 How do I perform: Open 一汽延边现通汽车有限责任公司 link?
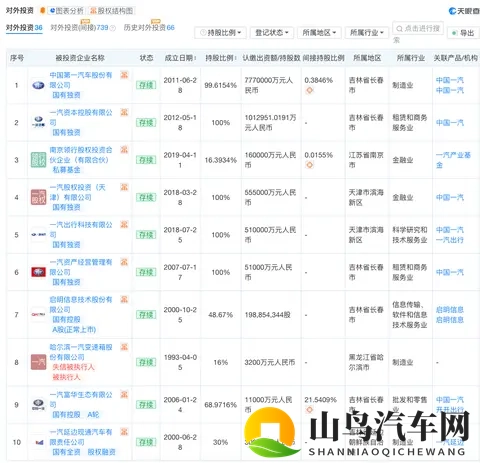(x=81, y=437)
